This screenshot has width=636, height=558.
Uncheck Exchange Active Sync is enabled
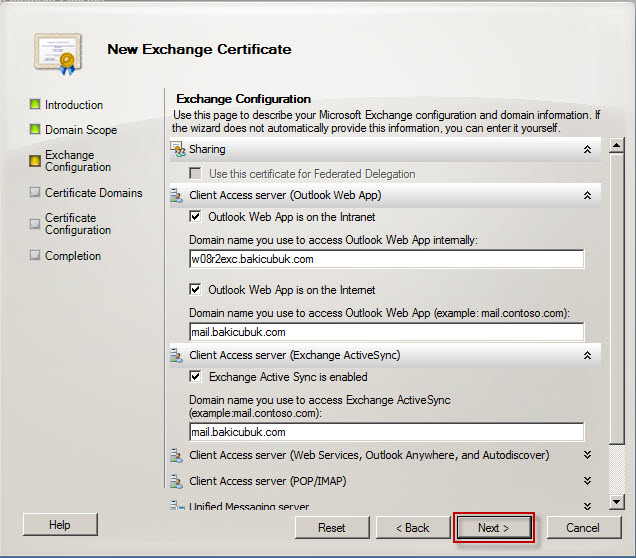tap(195, 377)
